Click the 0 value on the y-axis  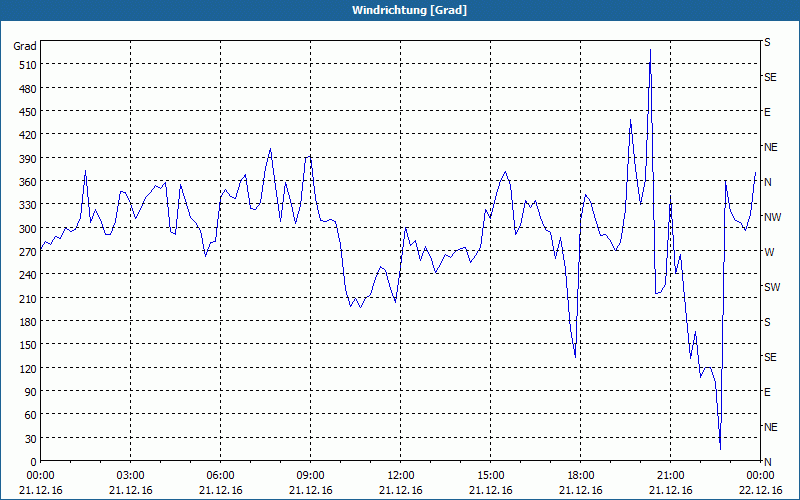pyautogui.click(x=34, y=462)
